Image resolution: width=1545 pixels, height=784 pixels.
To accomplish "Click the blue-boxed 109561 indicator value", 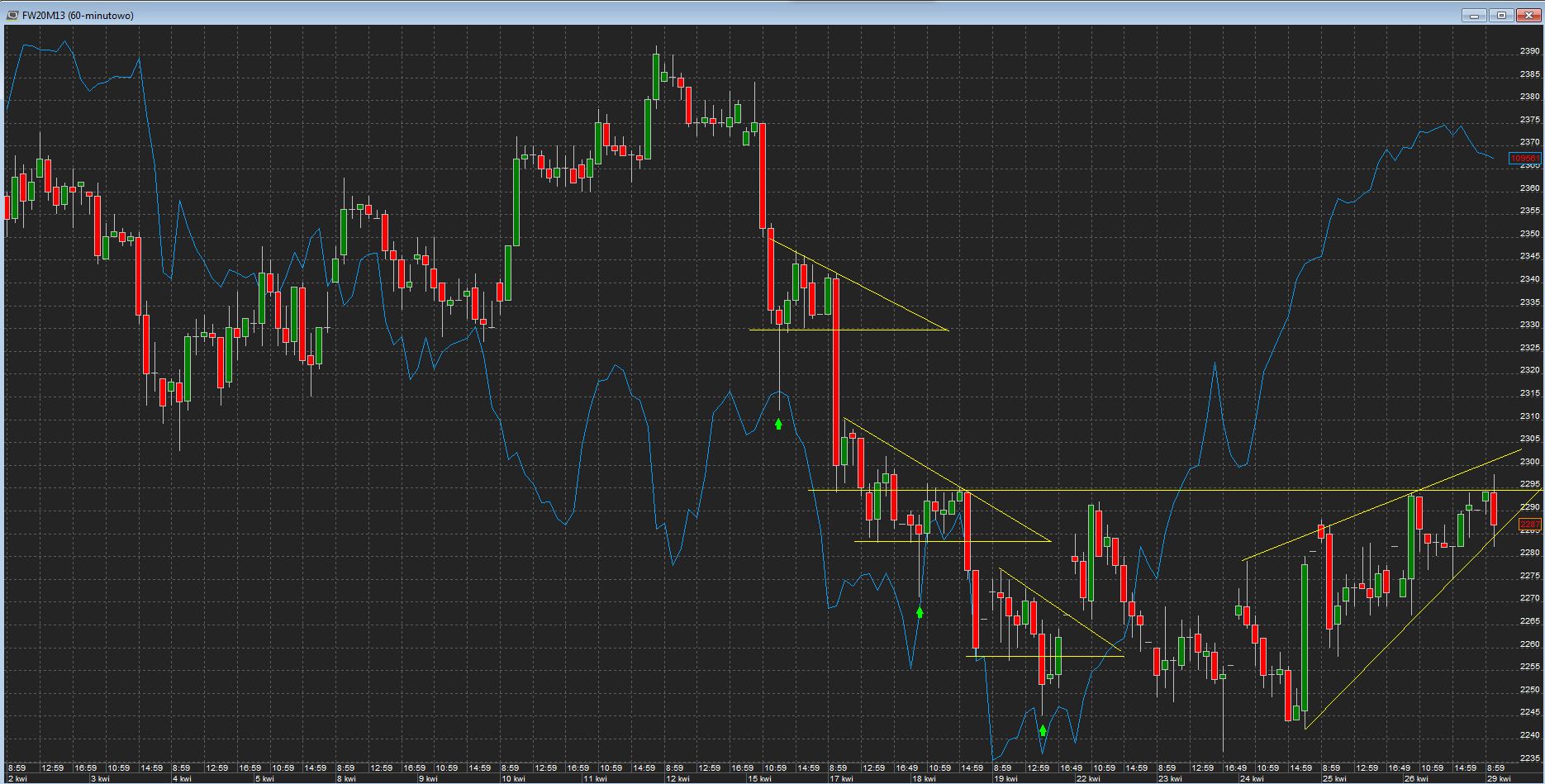I will coord(1524,158).
